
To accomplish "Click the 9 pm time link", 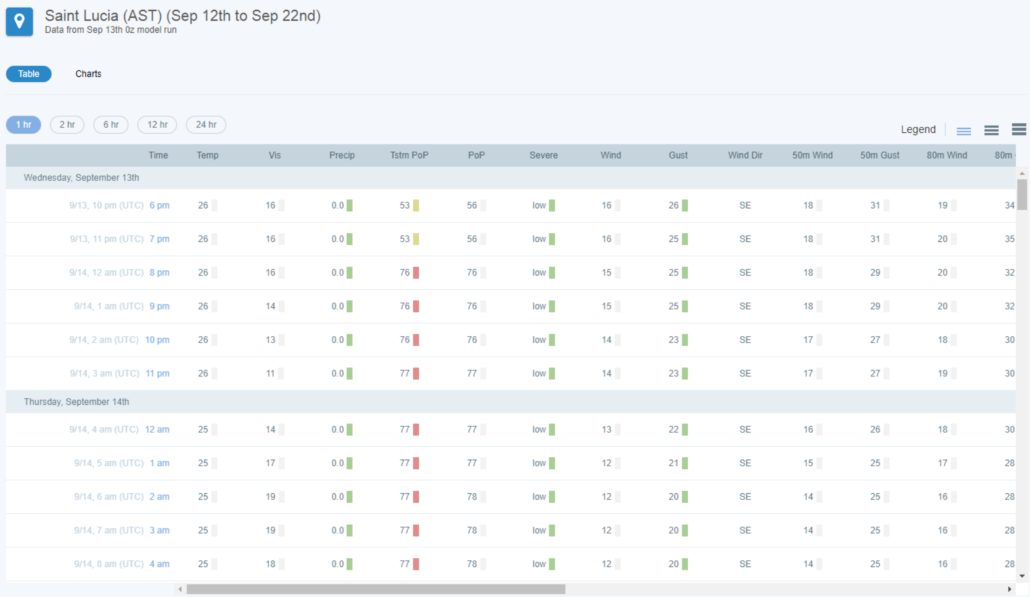I will pos(159,306).
